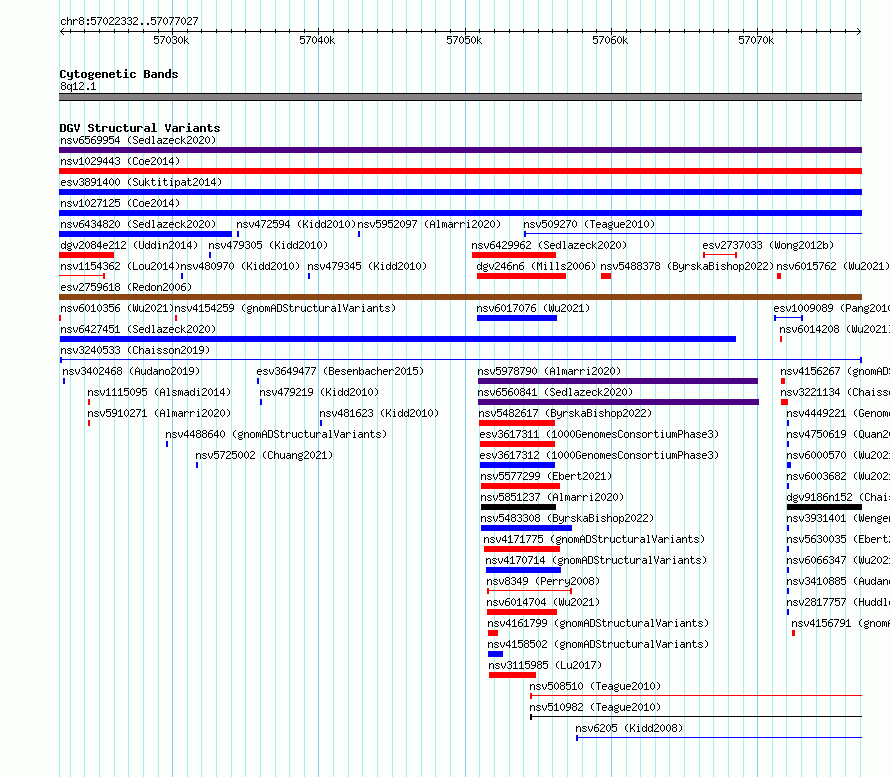This screenshot has height=777, width=890.
Task: Open nsv5483308 (ByrskaBishop2022) label
Action: 567,518
